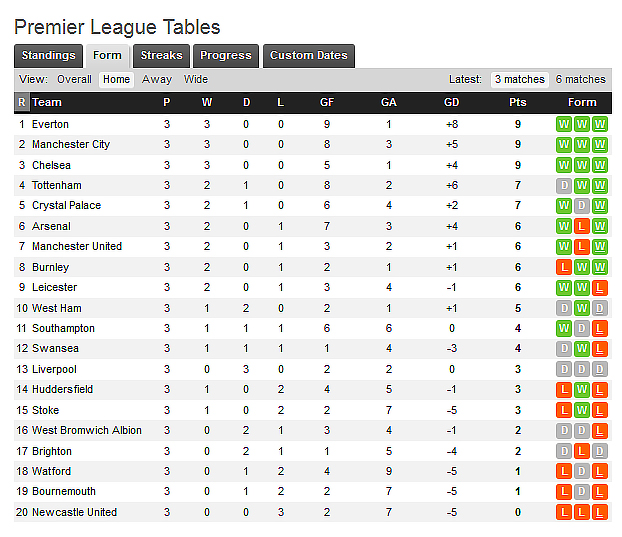The width and height of the screenshot is (622, 537).
Task: Select the Overall view option
Action: [74, 79]
